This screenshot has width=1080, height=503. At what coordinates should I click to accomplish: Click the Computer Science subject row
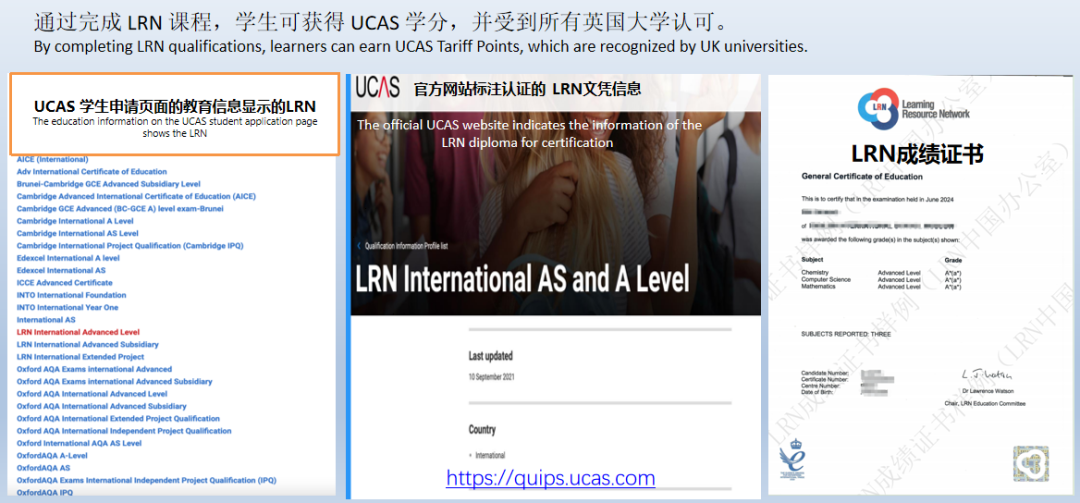tap(882, 280)
